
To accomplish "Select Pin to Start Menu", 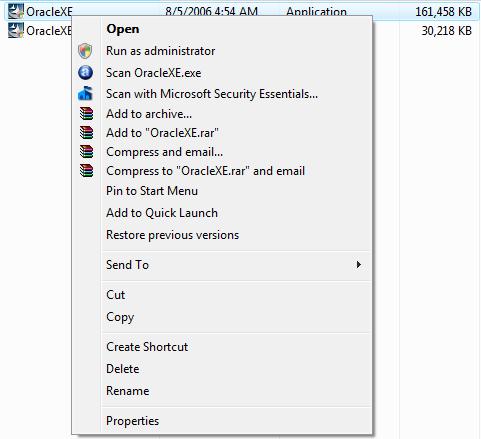I will tap(152, 191).
